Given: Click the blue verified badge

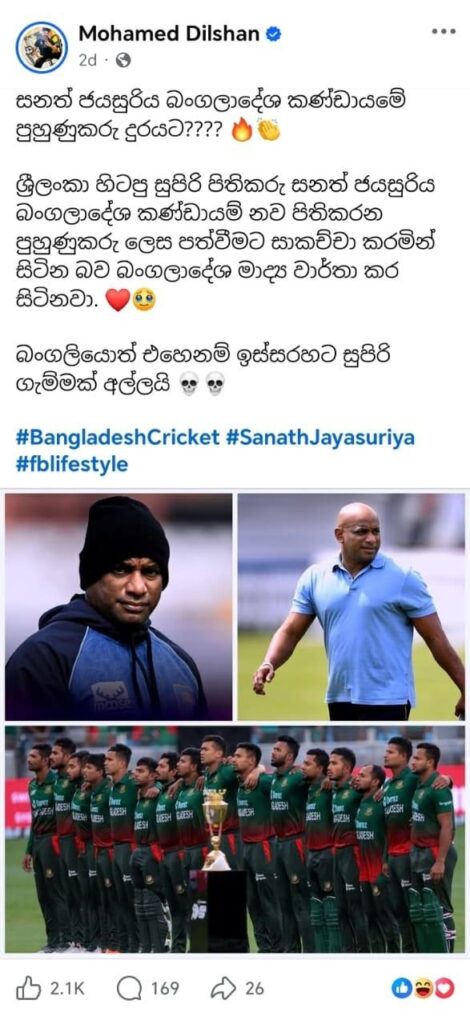Looking at the screenshot, I should pyautogui.click(x=274, y=35).
